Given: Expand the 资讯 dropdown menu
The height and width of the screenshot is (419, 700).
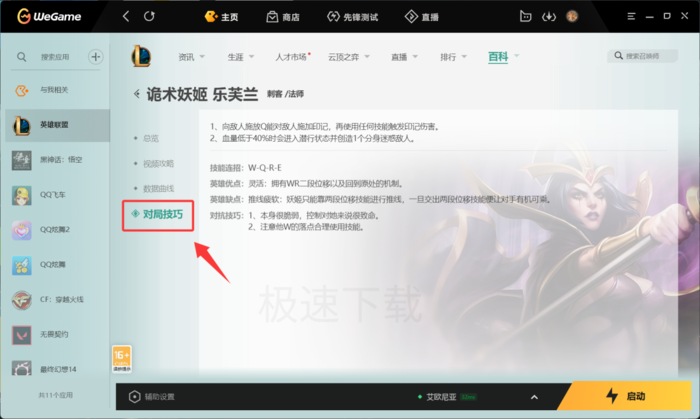Looking at the screenshot, I should point(191,57).
